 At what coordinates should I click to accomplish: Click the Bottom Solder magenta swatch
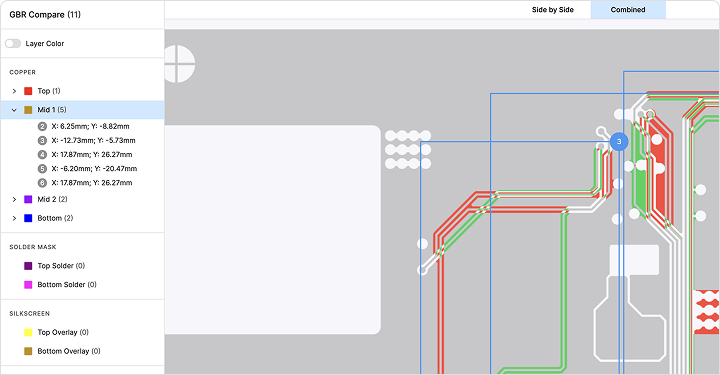(28, 285)
